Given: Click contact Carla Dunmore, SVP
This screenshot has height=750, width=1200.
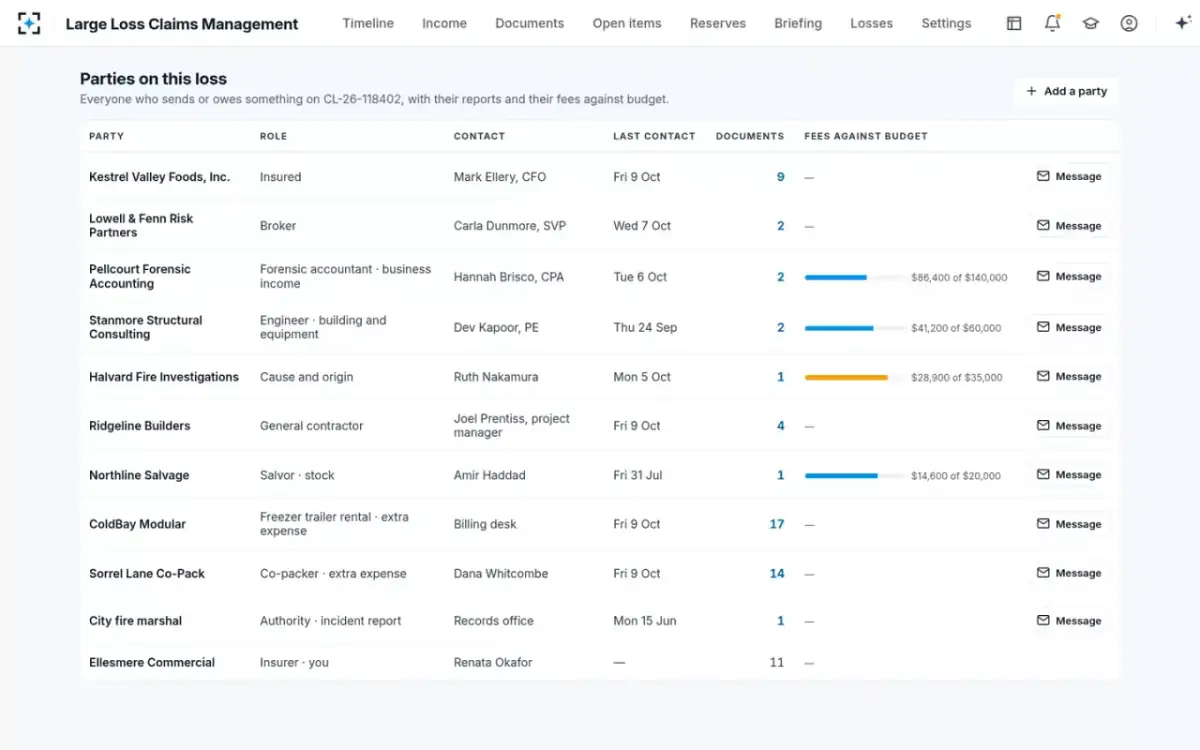Looking at the screenshot, I should click(x=510, y=226).
